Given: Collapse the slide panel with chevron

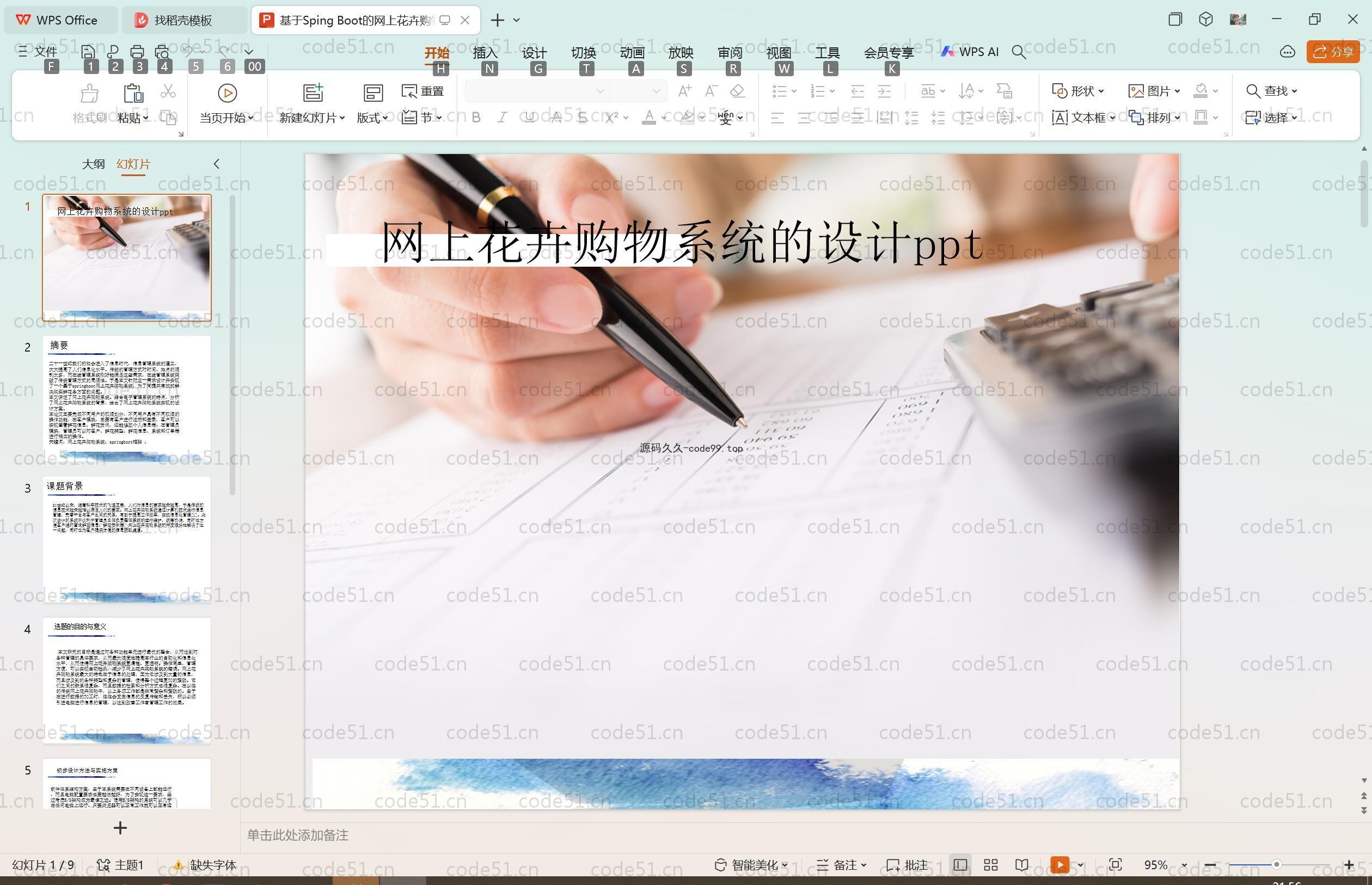Looking at the screenshot, I should (216, 164).
